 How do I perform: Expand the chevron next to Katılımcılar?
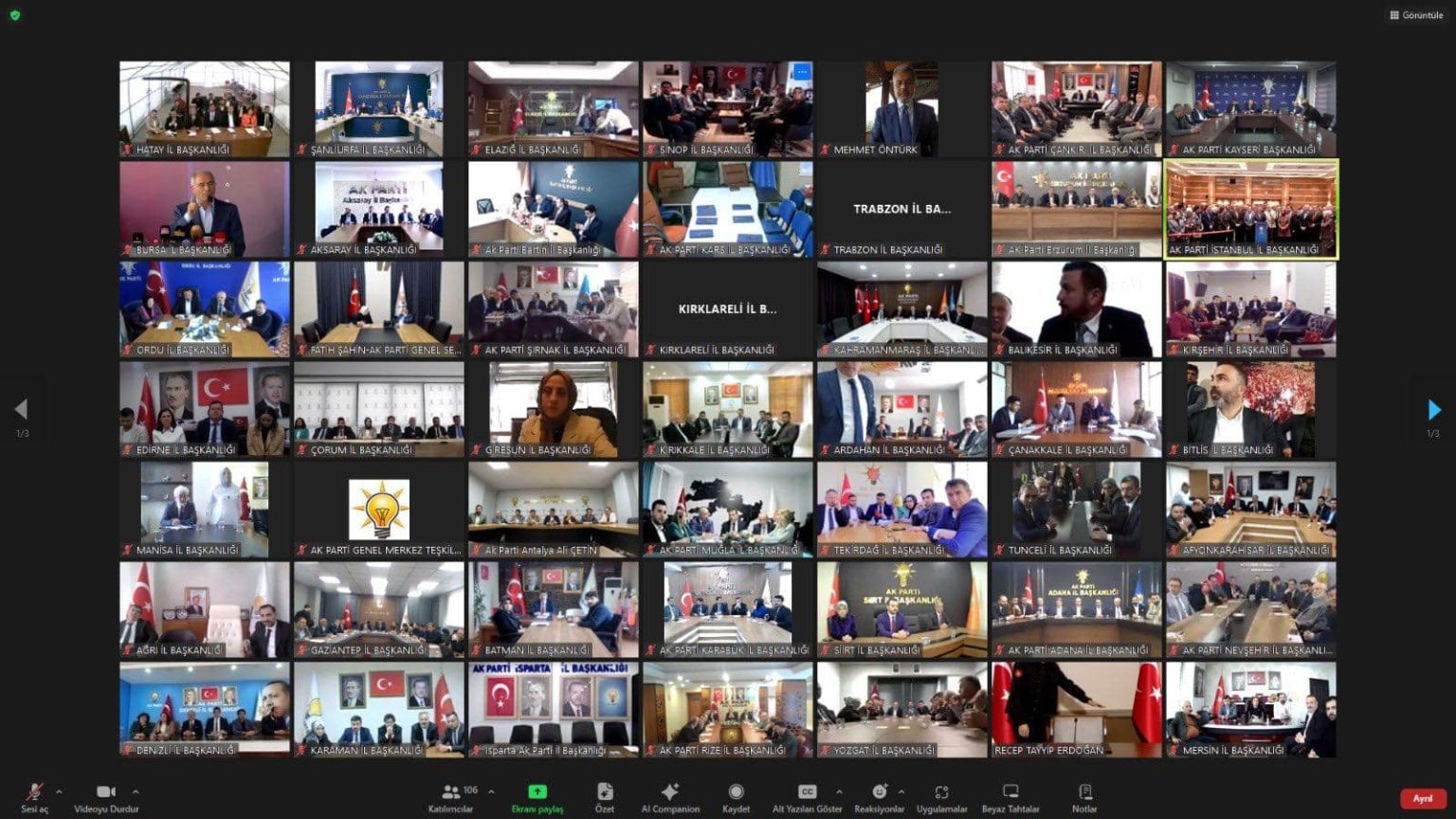click(491, 792)
